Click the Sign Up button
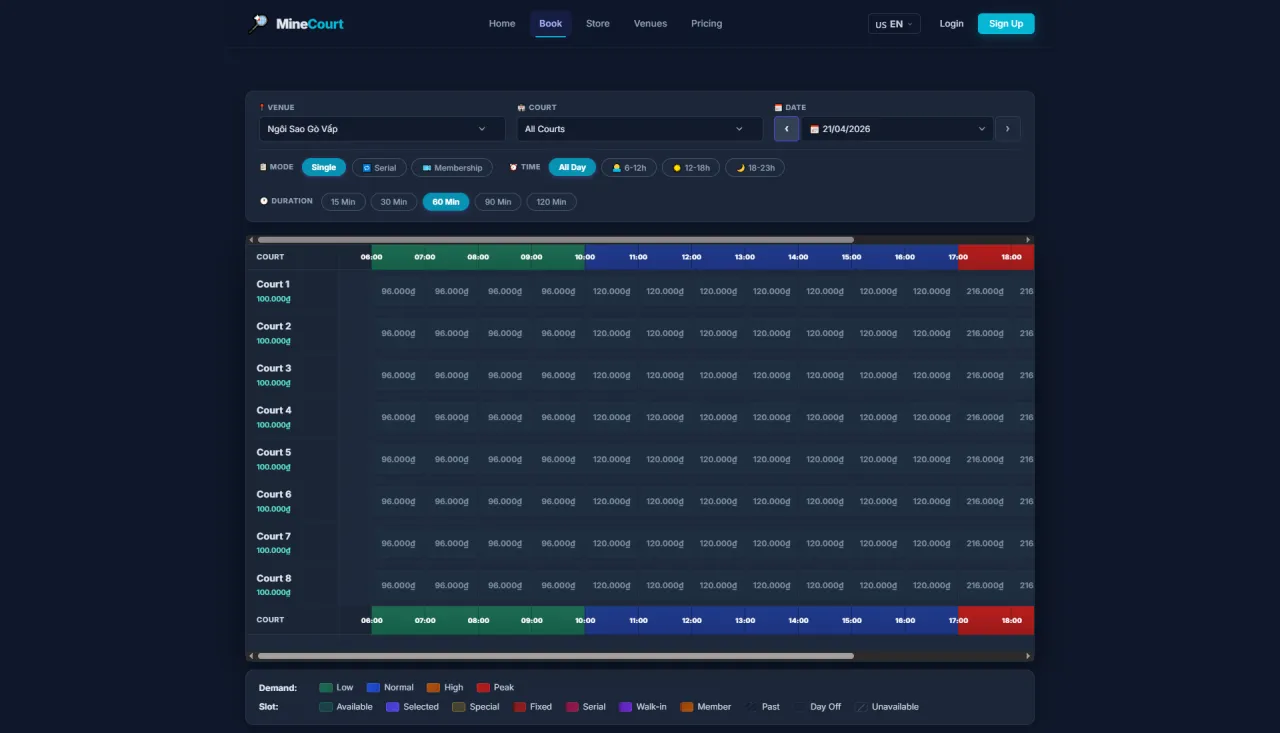Screen dimensions: 1280x733 1006,24
